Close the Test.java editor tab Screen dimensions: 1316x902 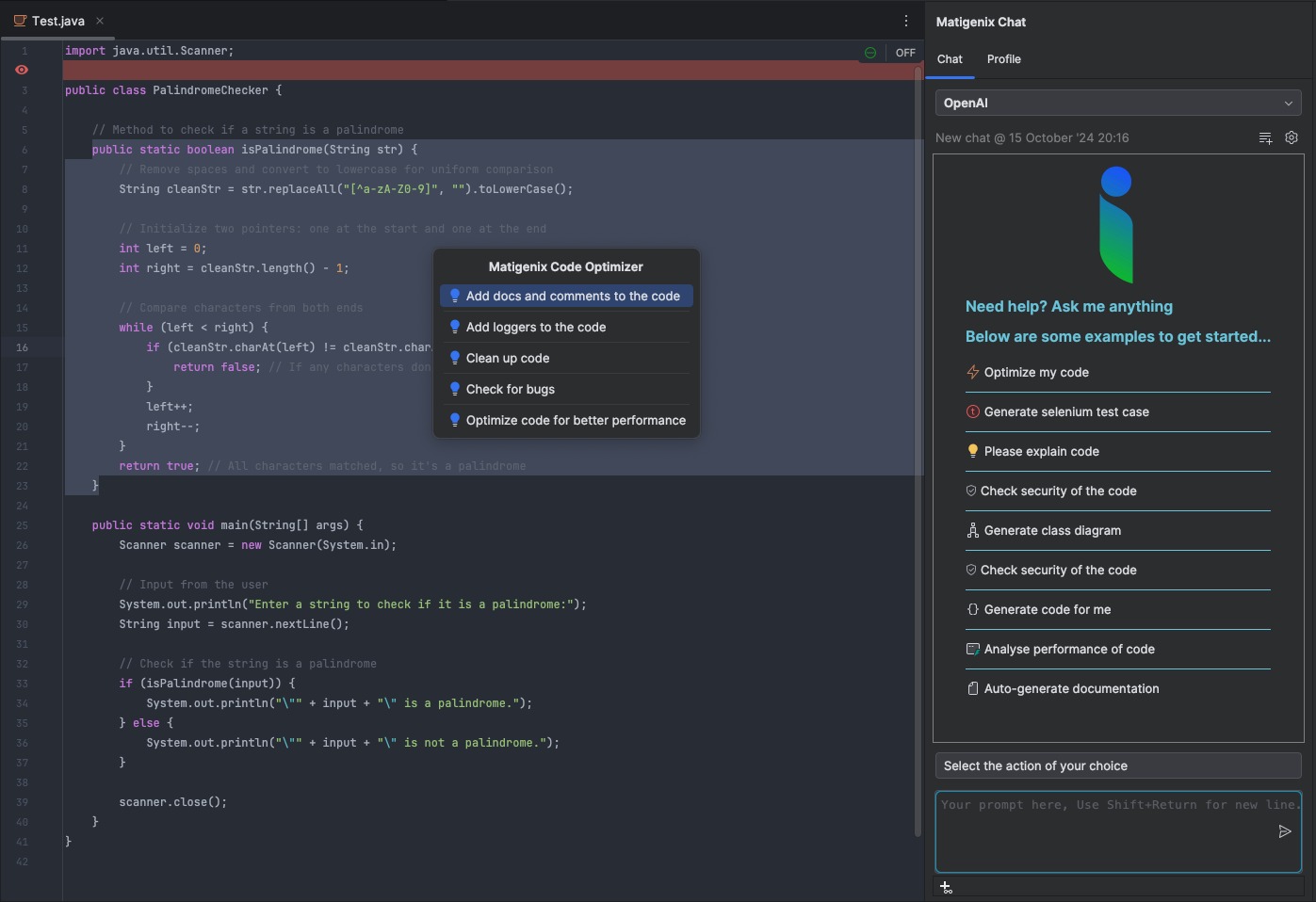100,21
